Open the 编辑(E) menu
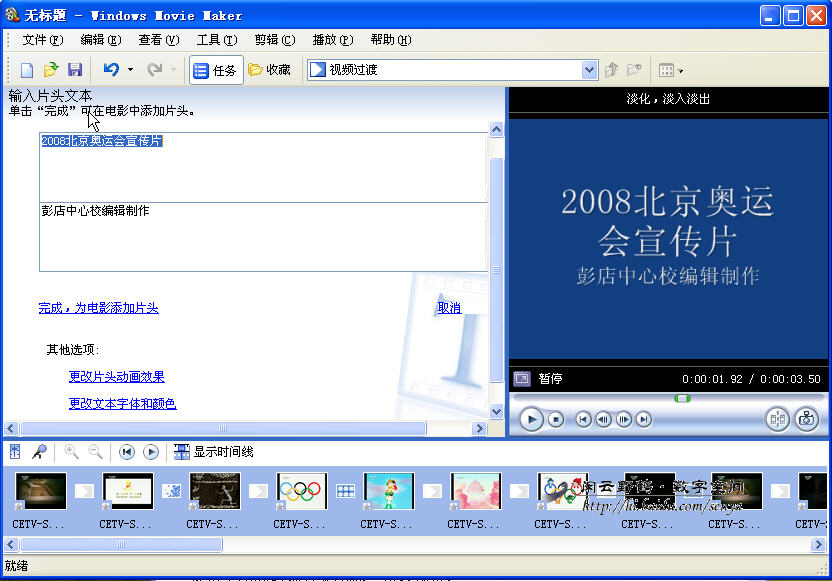The width and height of the screenshot is (832, 581). point(101,40)
